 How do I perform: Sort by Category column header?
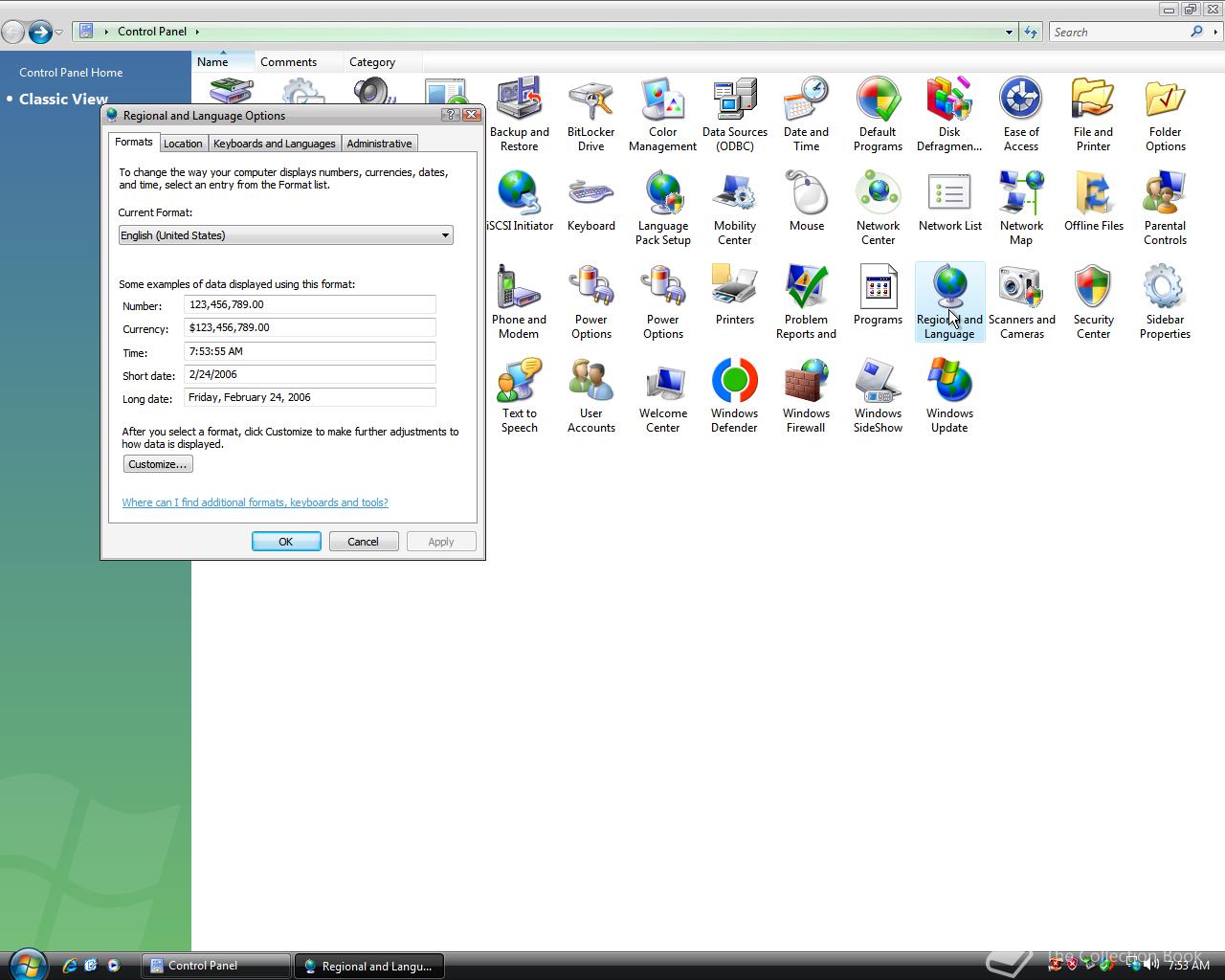[385, 61]
